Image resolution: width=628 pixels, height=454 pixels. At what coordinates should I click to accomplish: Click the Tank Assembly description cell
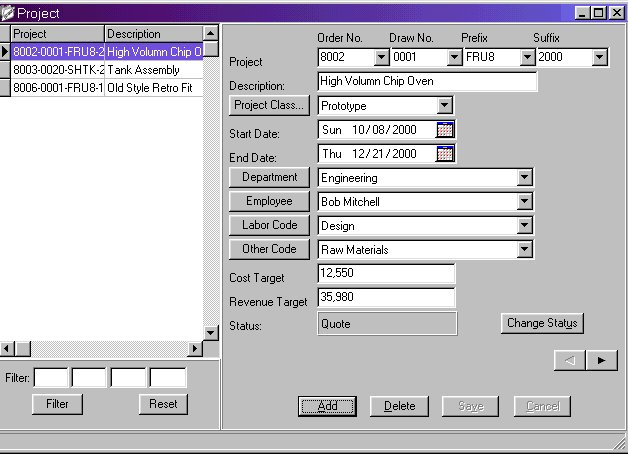tap(154, 70)
